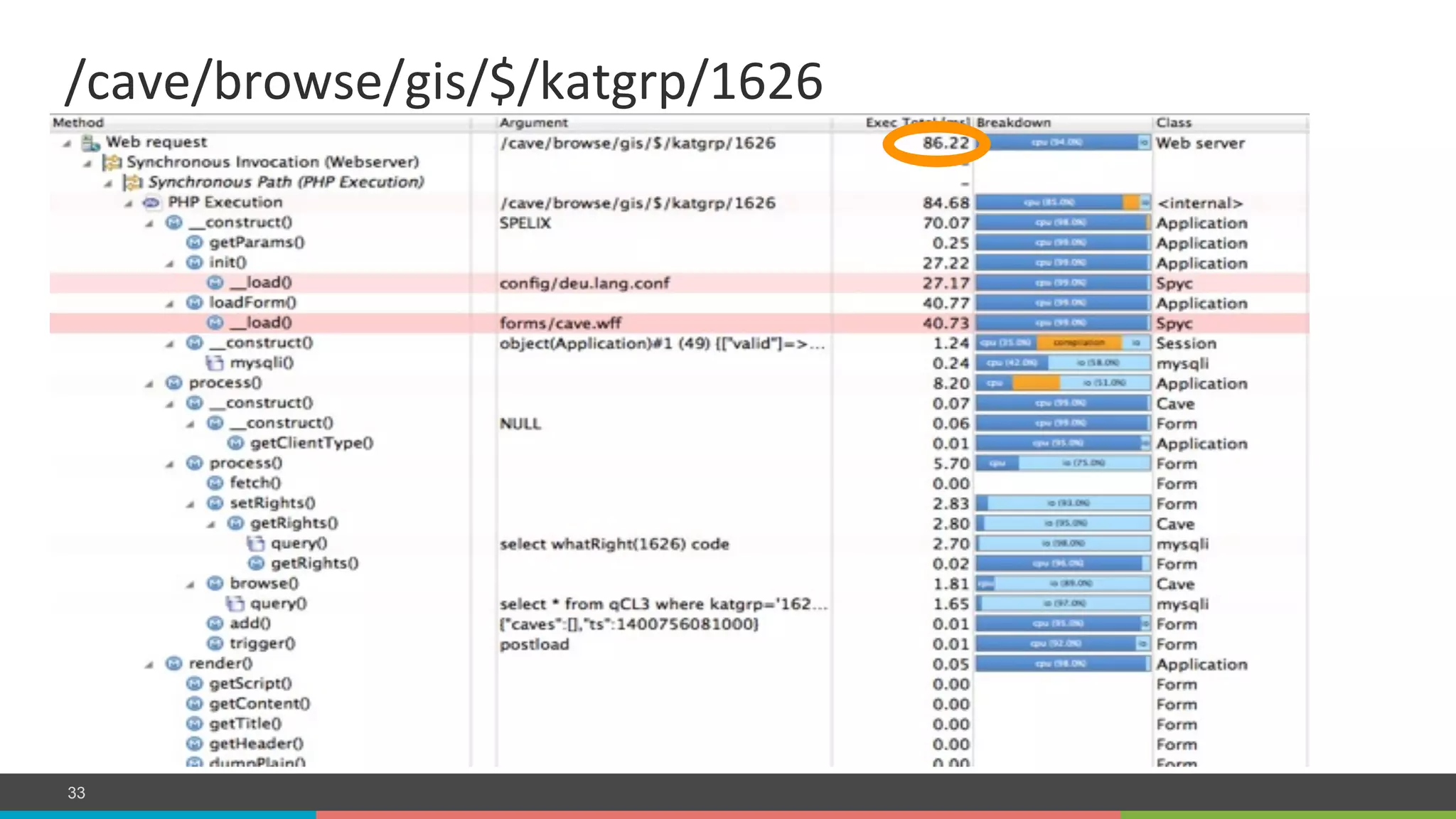This screenshot has height=819, width=1456.
Task: Click the breakdown bar in Session row
Action: 1063,343
